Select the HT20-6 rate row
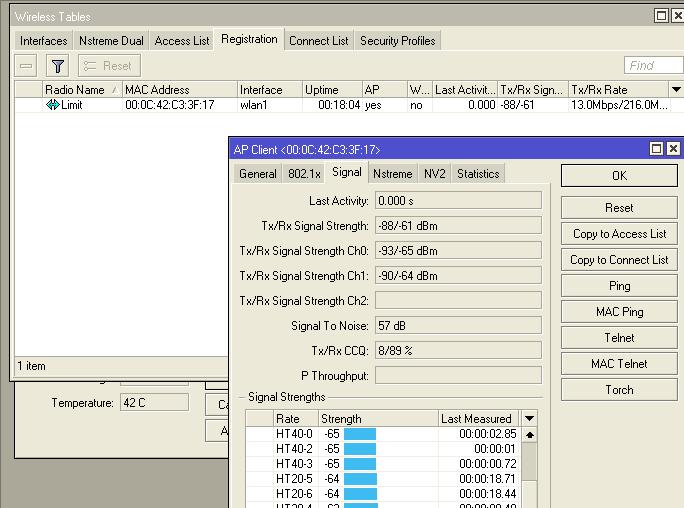Image resolution: width=684 pixels, height=508 pixels. pos(383,494)
